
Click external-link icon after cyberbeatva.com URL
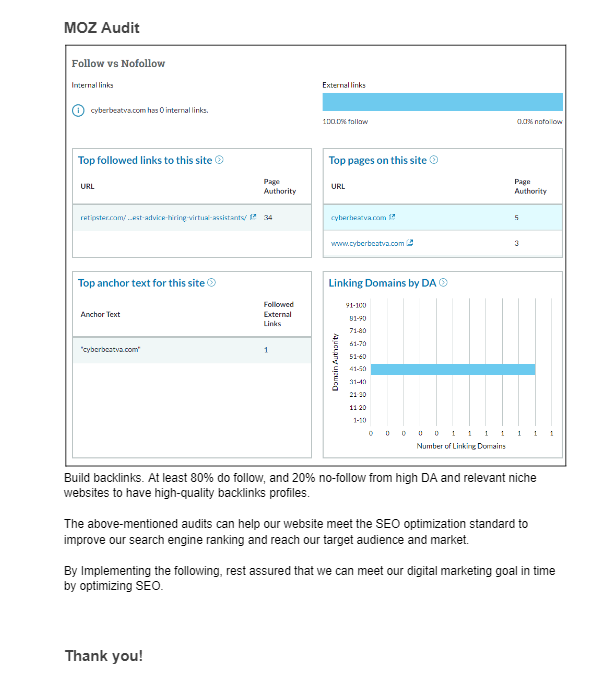click(392, 217)
